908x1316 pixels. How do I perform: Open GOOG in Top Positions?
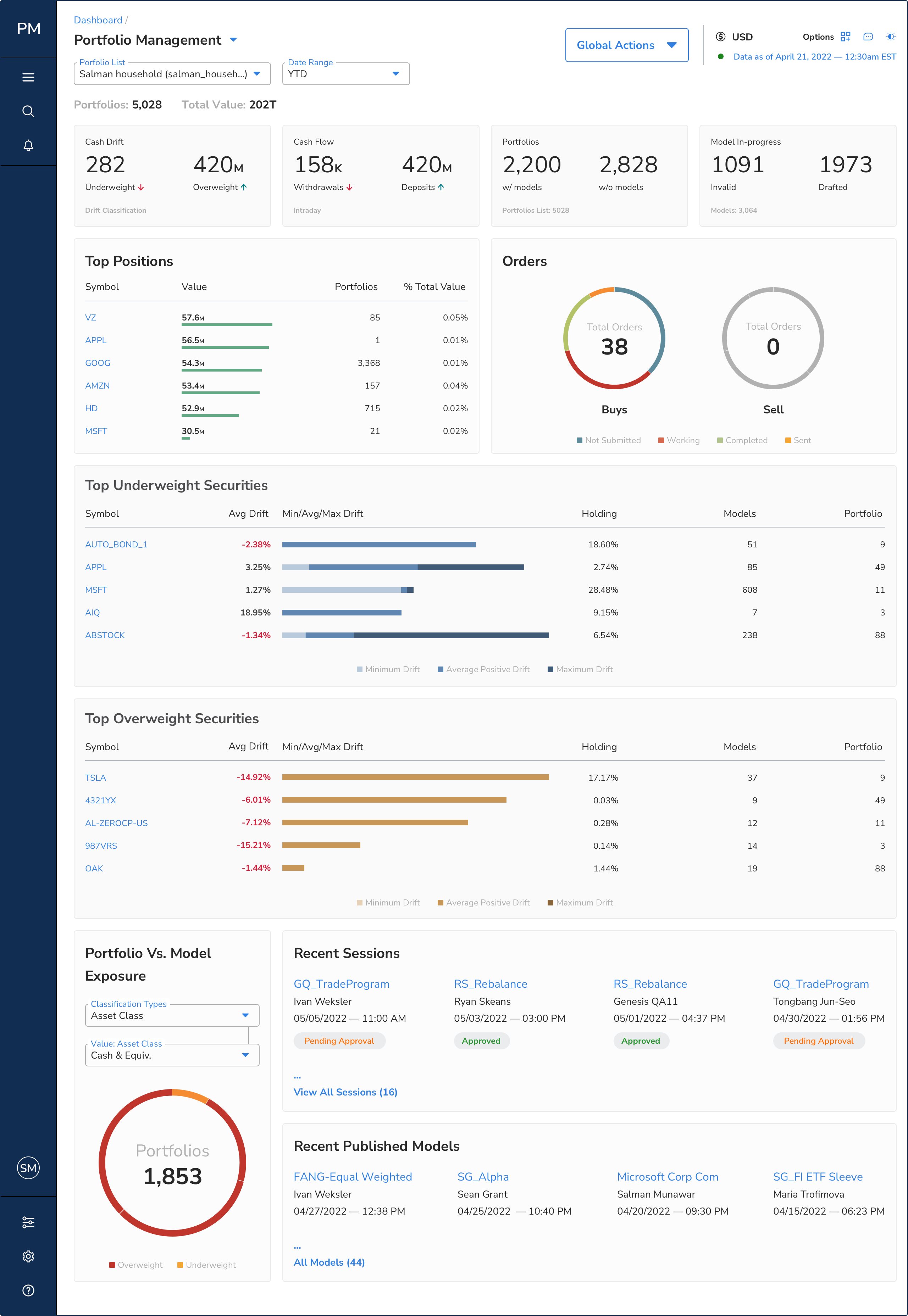tap(97, 363)
